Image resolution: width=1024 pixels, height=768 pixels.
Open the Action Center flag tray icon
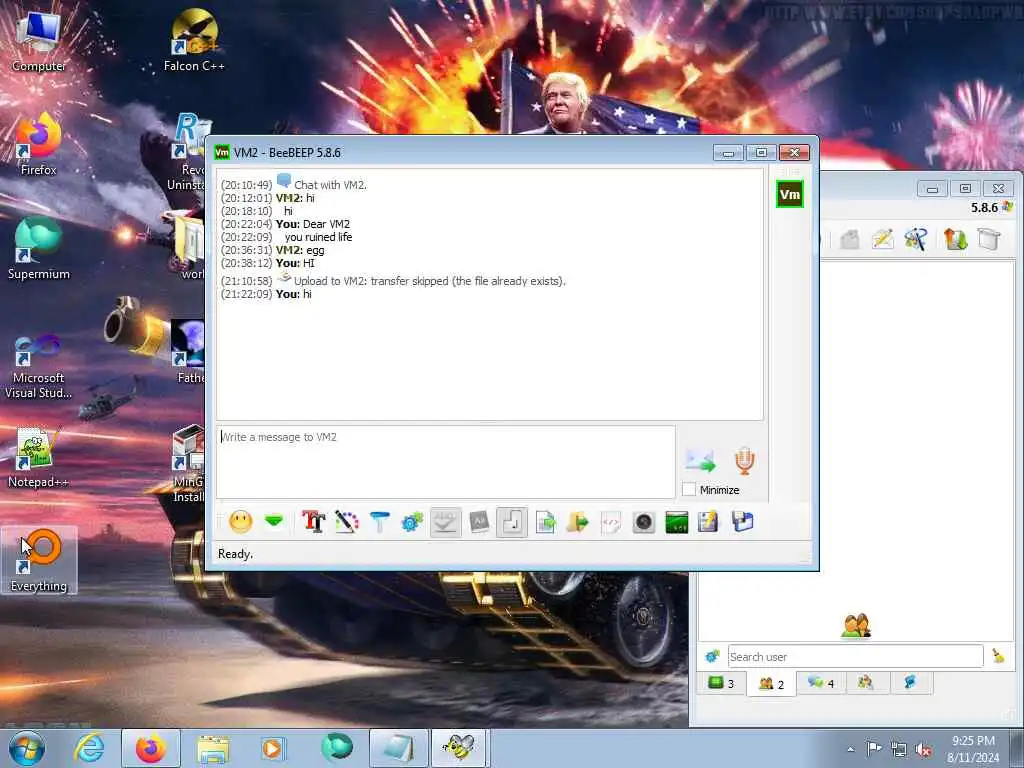(x=874, y=748)
